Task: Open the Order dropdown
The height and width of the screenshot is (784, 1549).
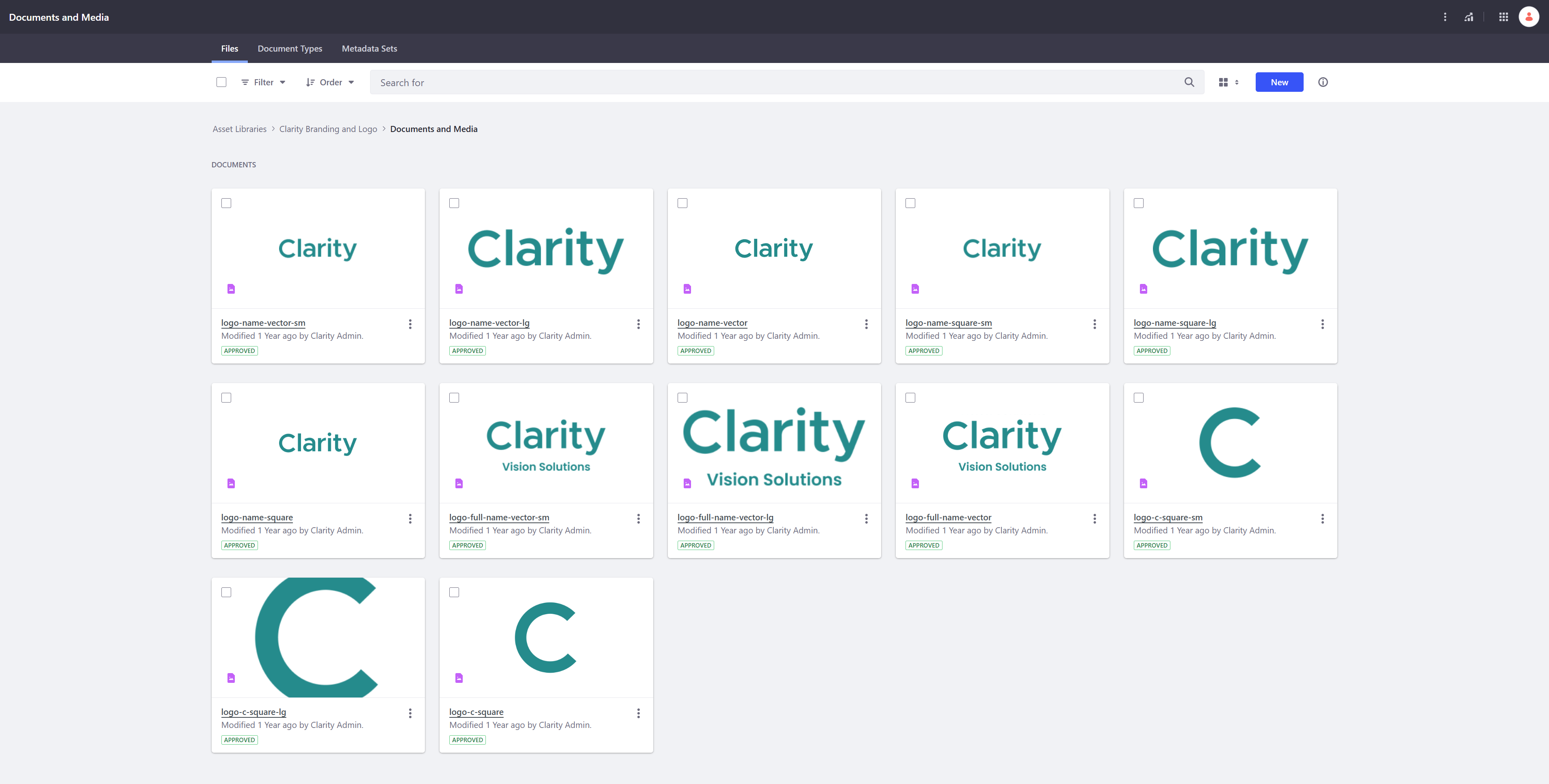Action: 330,82
